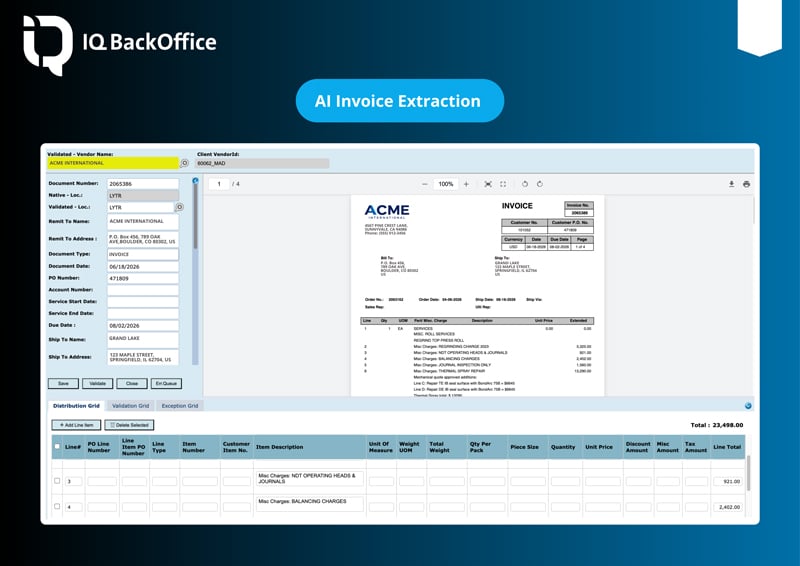The width and height of the screenshot is (800, 566).
Task: Click the Remit To Address field
Action: [143, 239]
